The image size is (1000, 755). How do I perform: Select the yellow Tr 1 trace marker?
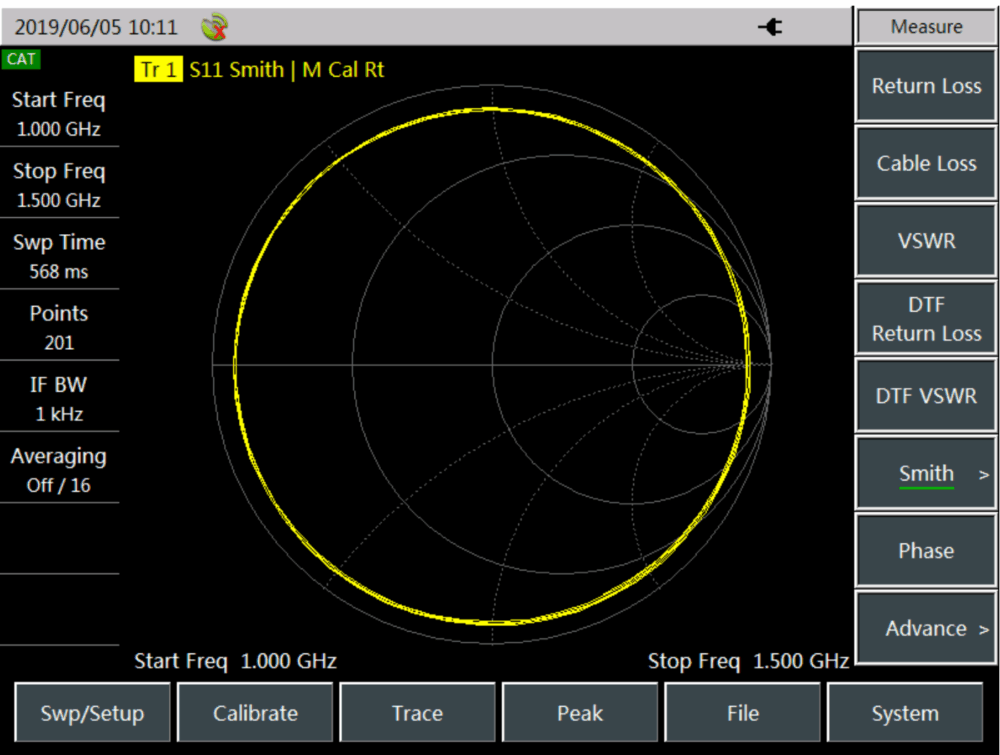[158, 70]
